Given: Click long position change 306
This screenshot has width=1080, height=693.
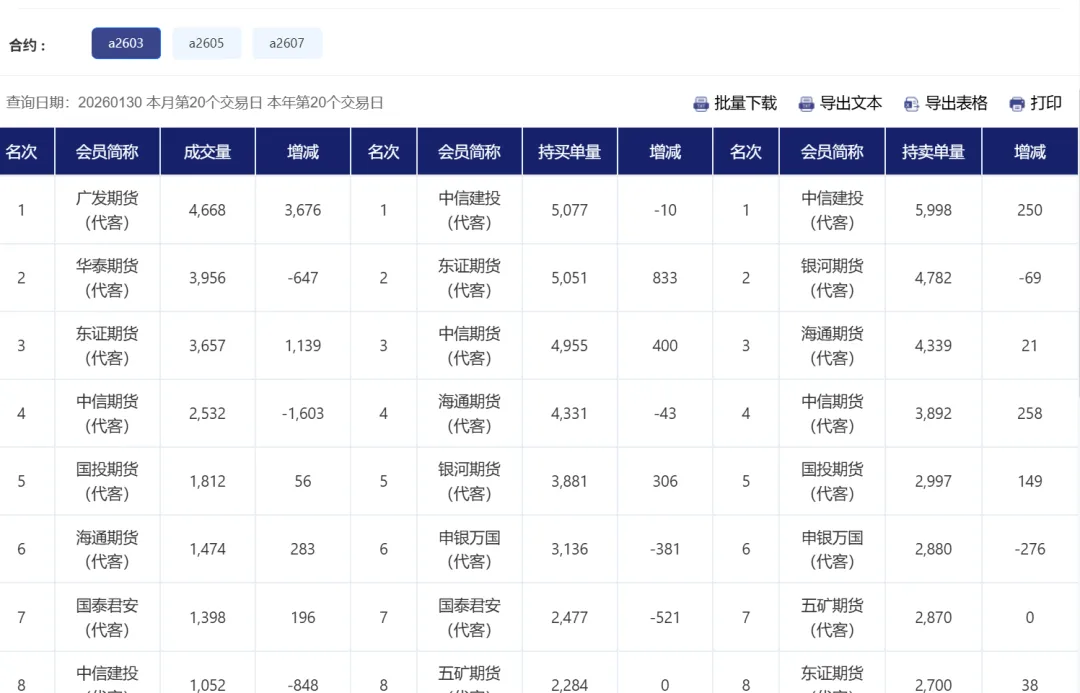Looking at the screenshot, I should pos(665,481).
